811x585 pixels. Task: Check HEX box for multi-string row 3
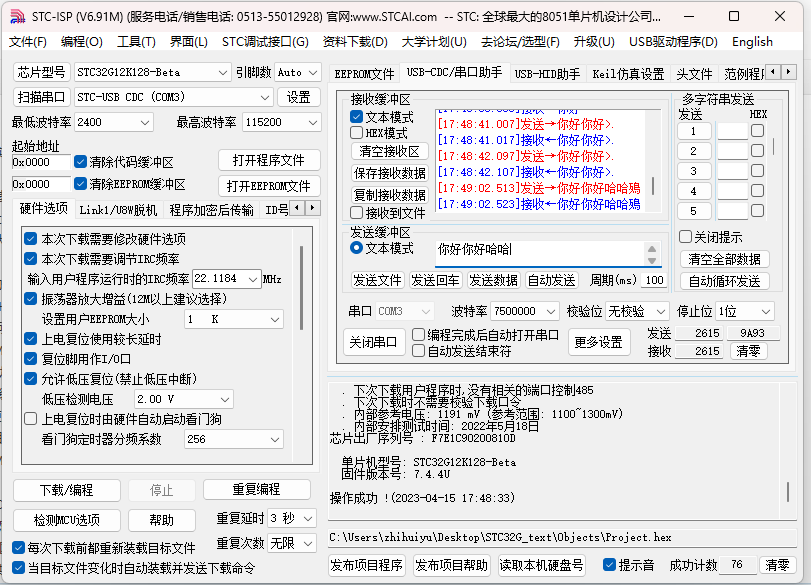[x=757, y=171]
